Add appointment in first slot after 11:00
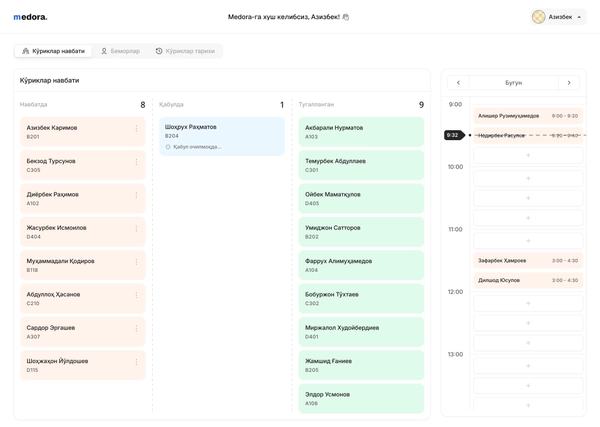This screenshot has width=600, height=427. point(528,241)
